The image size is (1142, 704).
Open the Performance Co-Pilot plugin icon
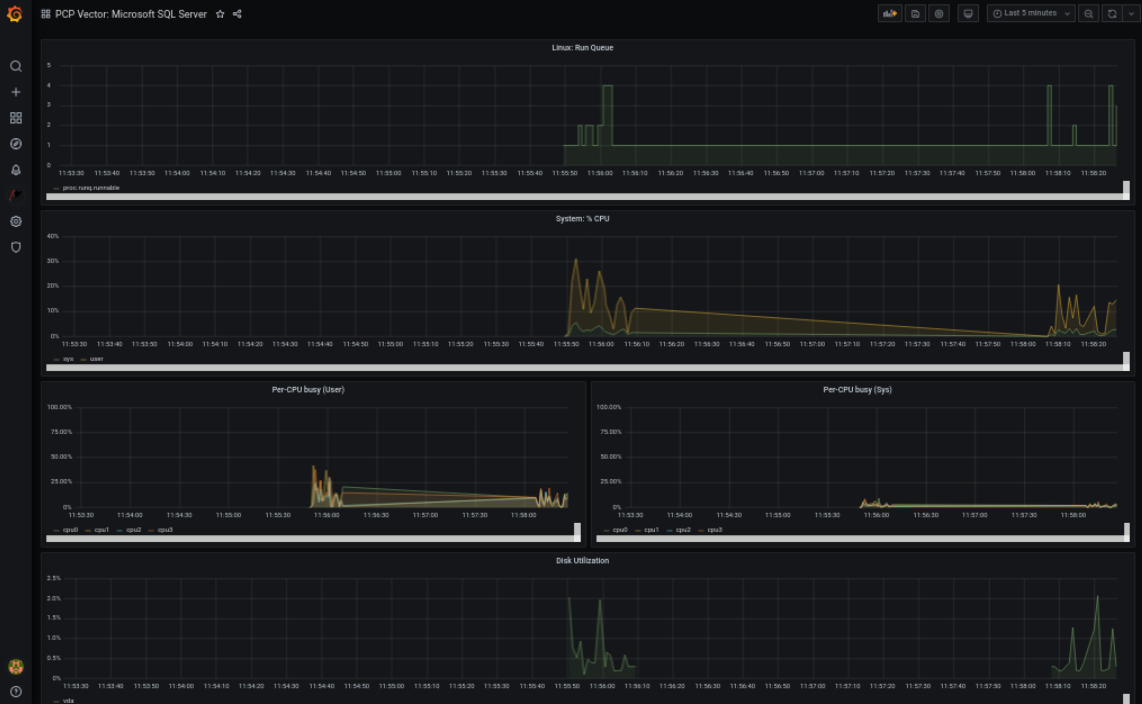[15, 195]
